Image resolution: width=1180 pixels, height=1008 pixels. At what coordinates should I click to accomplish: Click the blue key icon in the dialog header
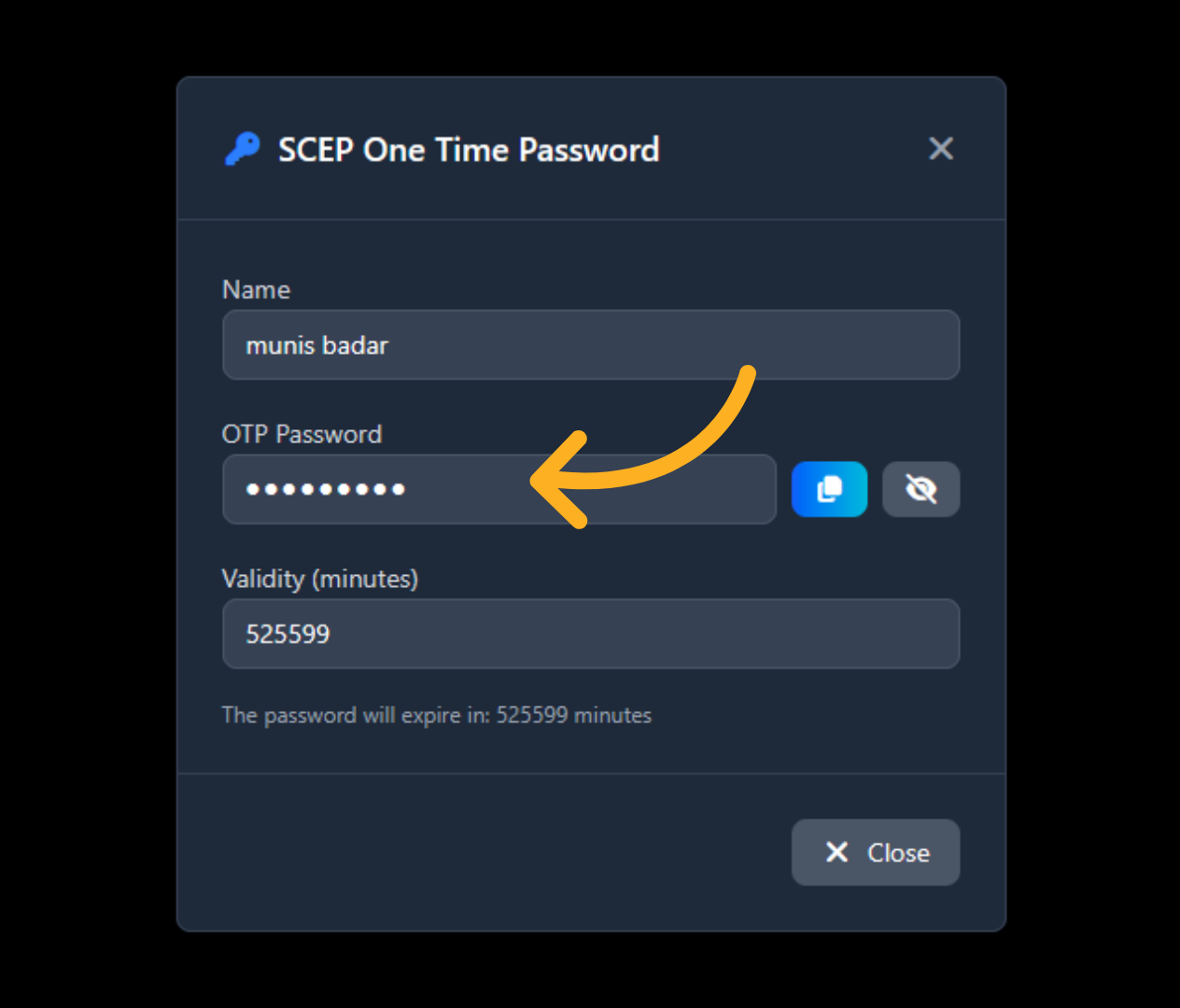[x=242, y=148]
